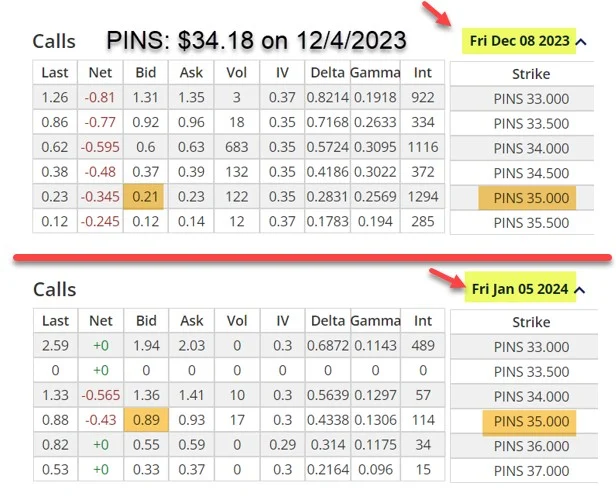
Task: Open the Fri Dec 08 2023 expiration selector
Action: pos(519,41)
